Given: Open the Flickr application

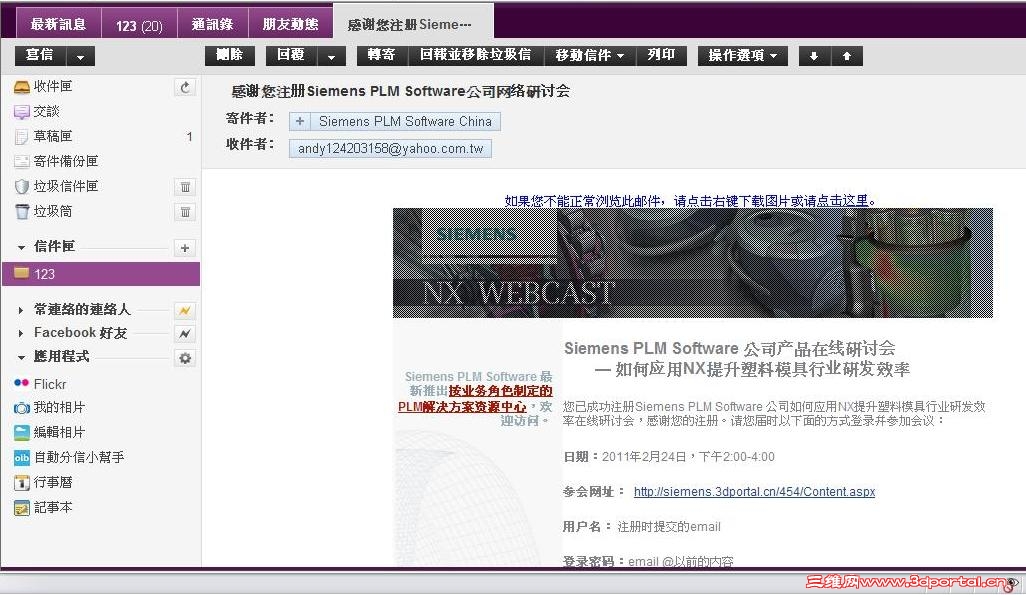Looking at the screenshot, I should pyautogui.click(x=40, y=384).
